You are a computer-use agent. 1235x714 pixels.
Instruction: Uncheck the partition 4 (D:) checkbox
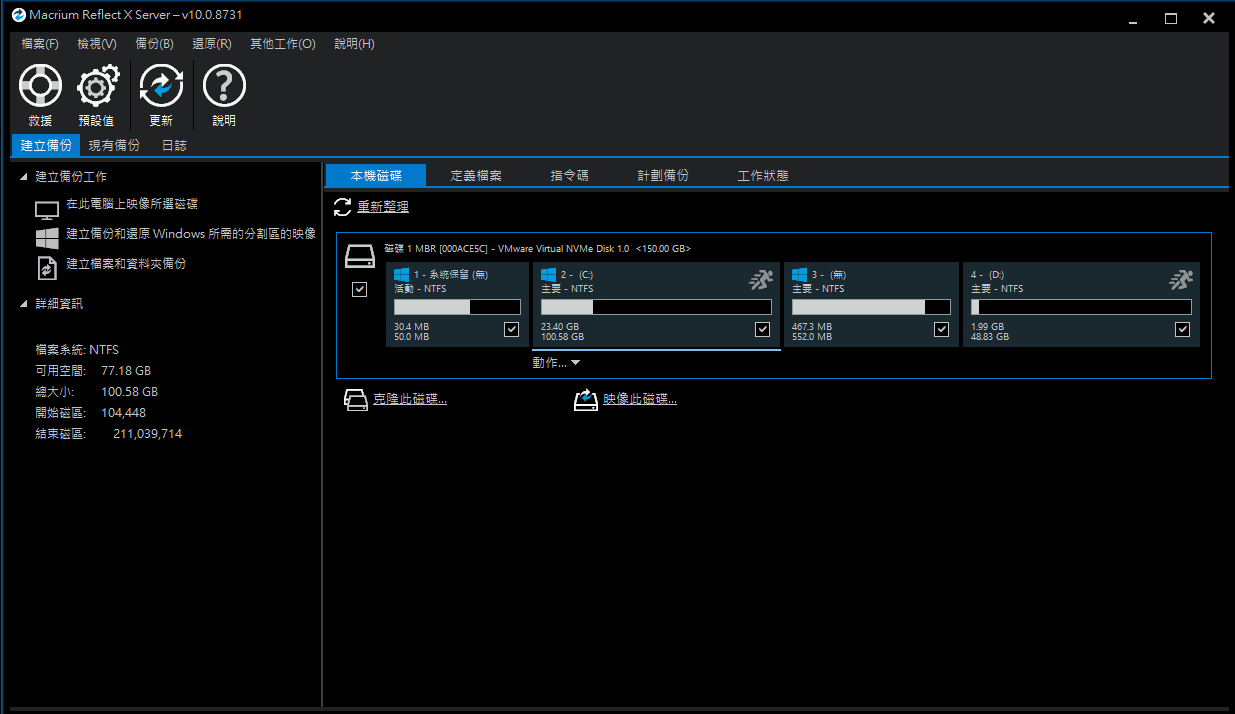coord(1183,329)
